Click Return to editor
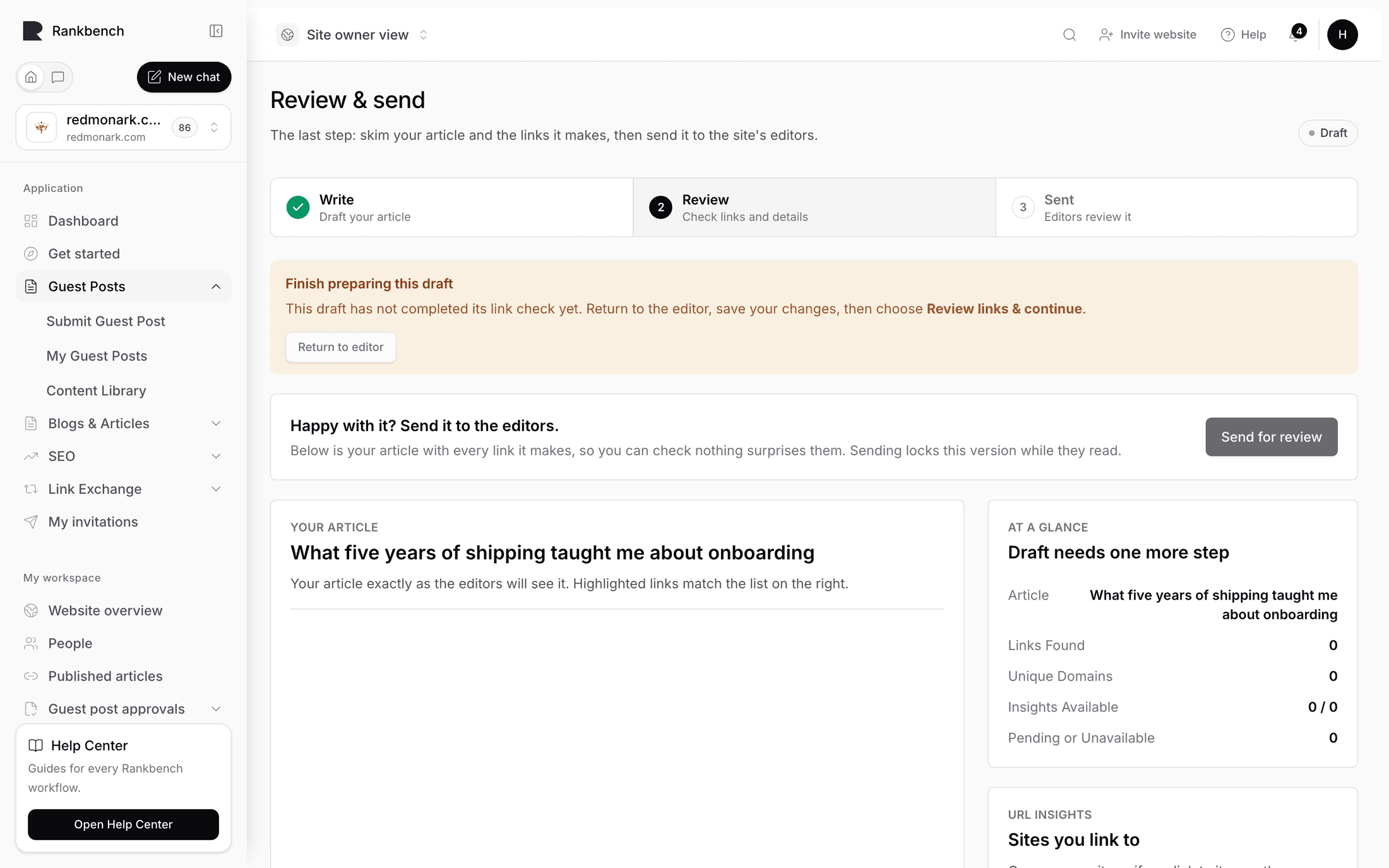The image size is (1389, 868). click(x=341, y=347)
